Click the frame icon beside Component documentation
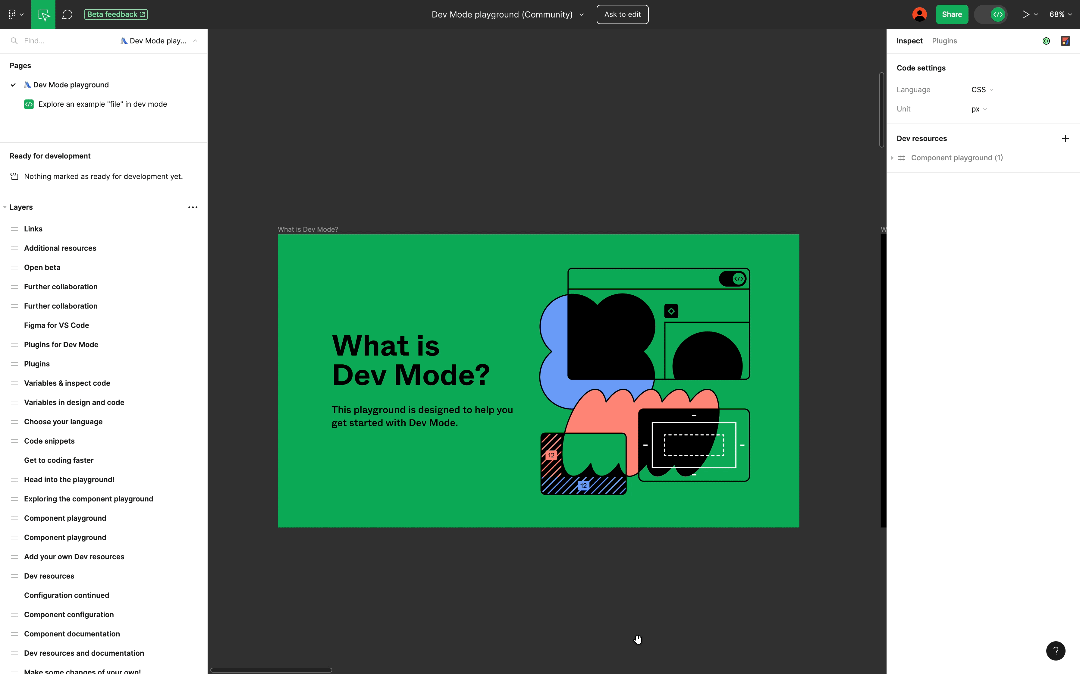The height and width of the screenshot is (674, 1080). click(14, 633)
